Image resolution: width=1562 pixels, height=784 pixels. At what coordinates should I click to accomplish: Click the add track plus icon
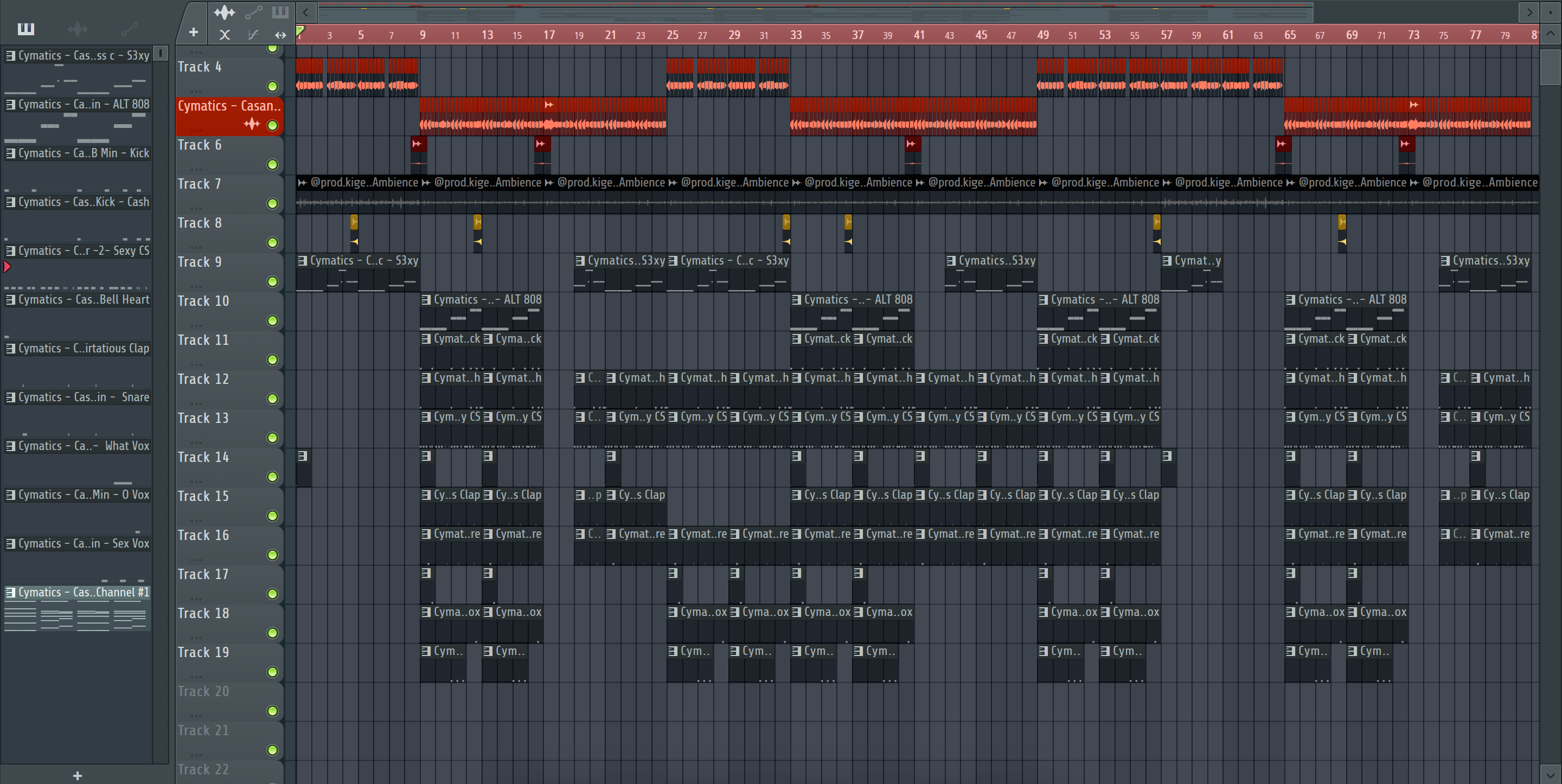194,32
